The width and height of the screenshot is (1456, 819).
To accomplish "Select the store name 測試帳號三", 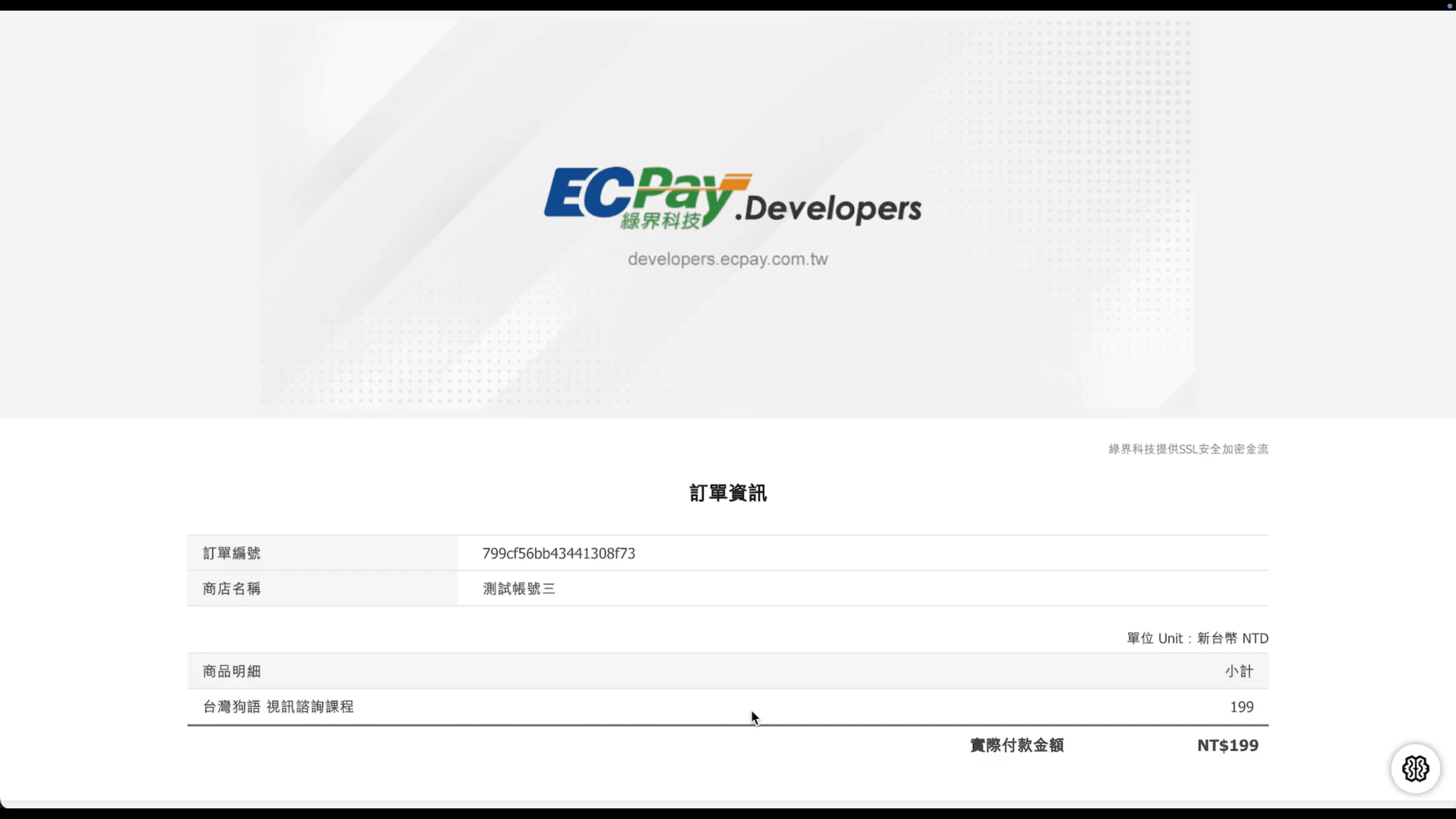I will click(x=519, y=589).
